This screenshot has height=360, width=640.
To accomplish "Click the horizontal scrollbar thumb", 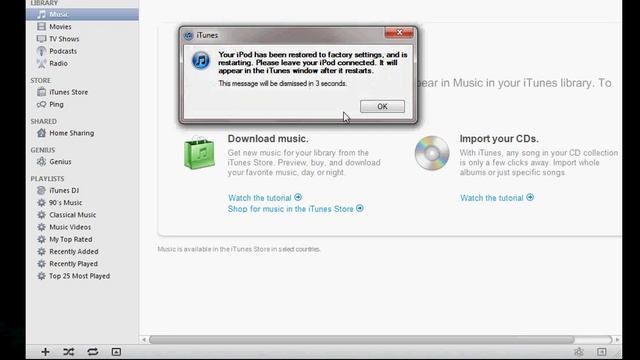I will [x=362, y=340].
